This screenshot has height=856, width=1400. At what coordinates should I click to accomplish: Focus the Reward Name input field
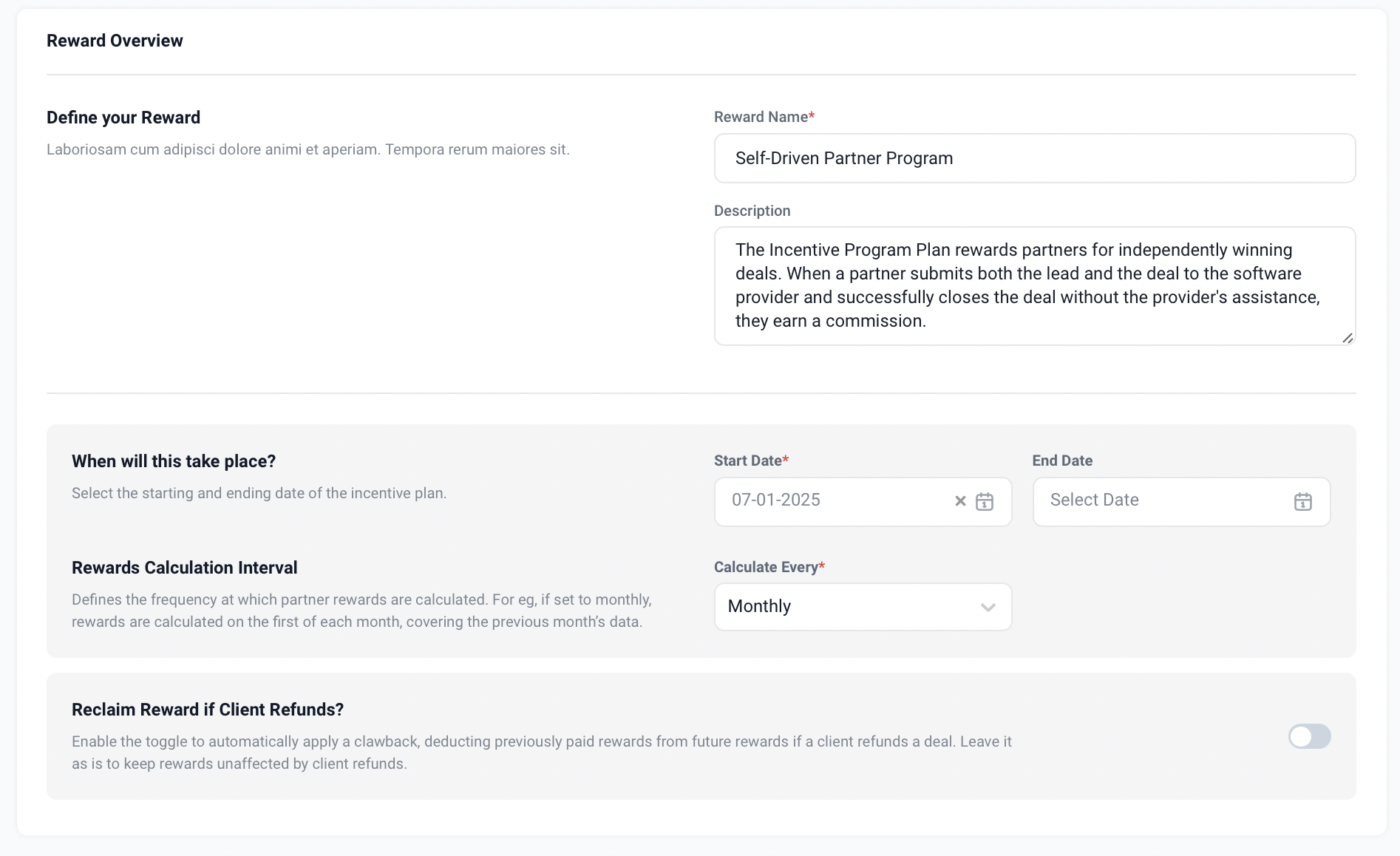coord(1034,158)
